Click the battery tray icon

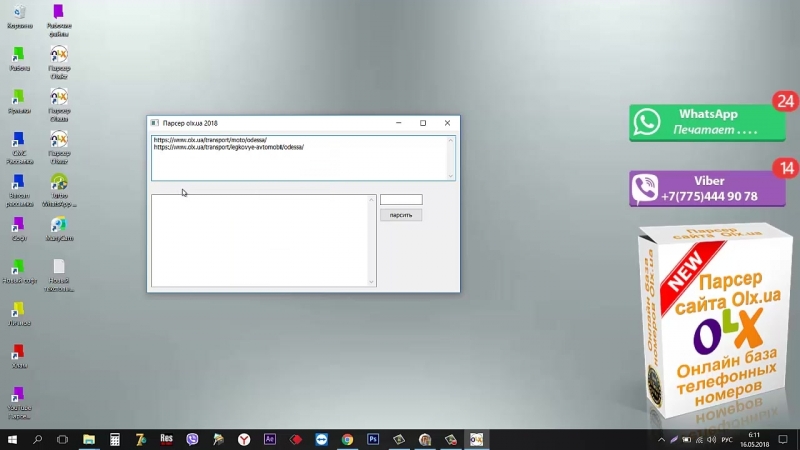687,440
